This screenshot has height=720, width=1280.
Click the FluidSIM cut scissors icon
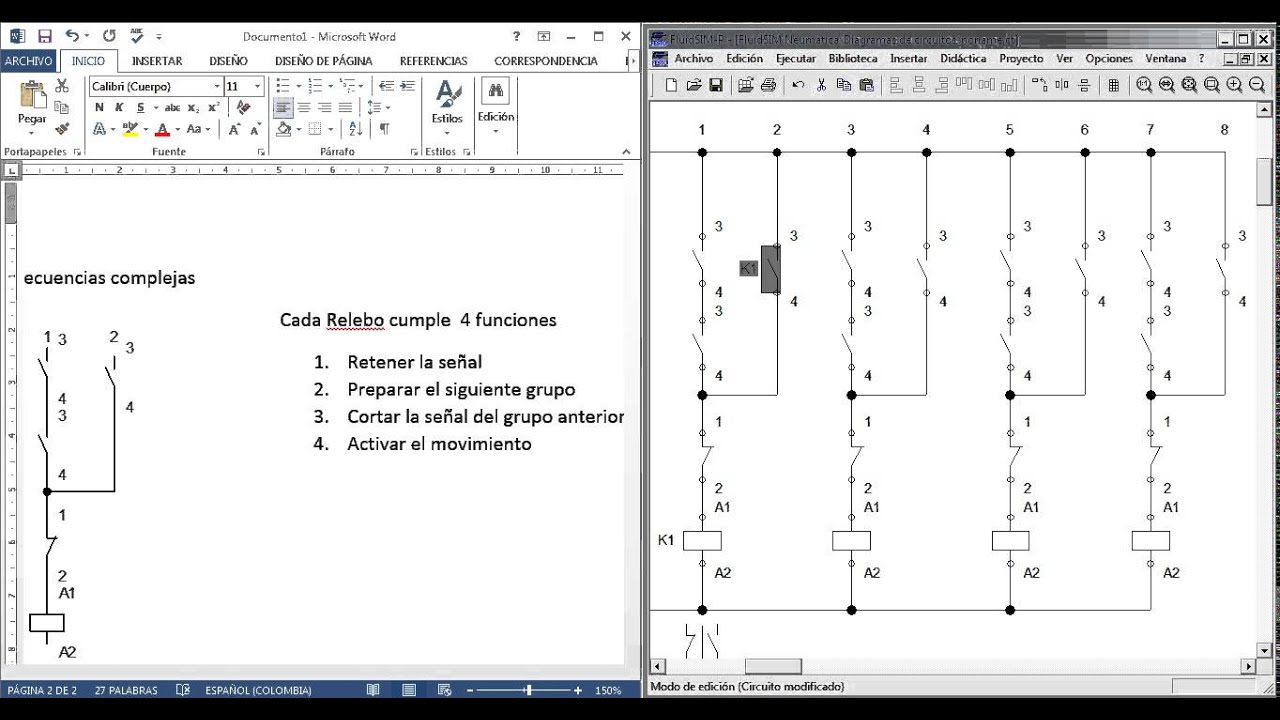click(821, 85)
